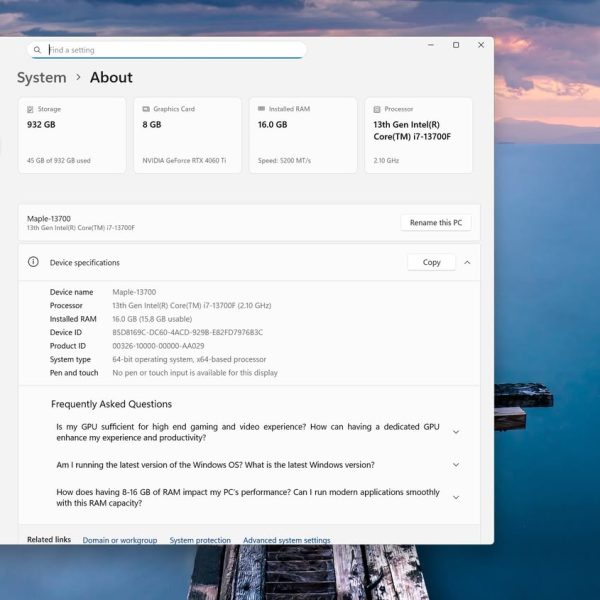Open System protection link
The height and width of the screenshot is (600, 600).
click(200, 540)
